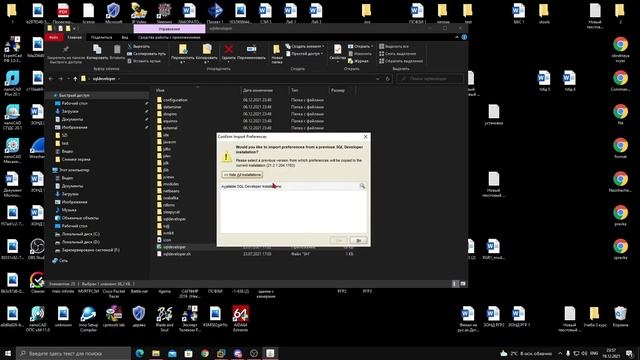Click the Windows taskbar search box
Viewport: 640px width, 360px height.
[x=73, y=353]
